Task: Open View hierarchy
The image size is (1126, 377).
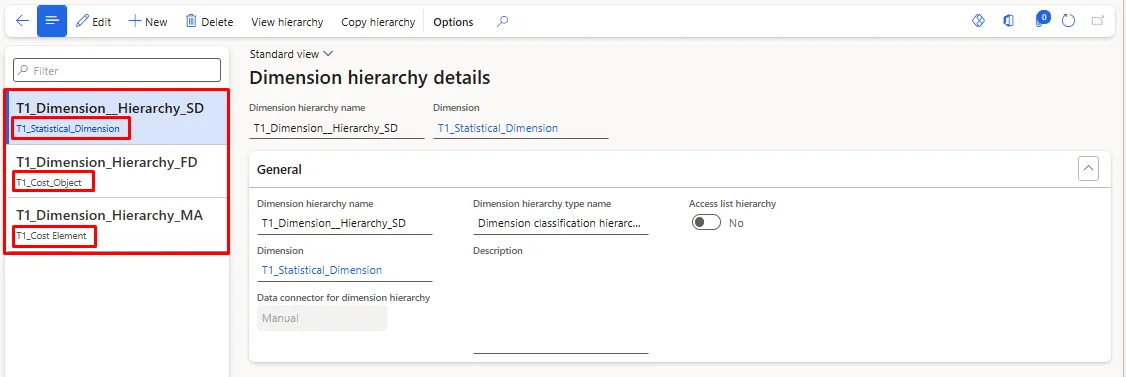Action: [x=287, y=22]
